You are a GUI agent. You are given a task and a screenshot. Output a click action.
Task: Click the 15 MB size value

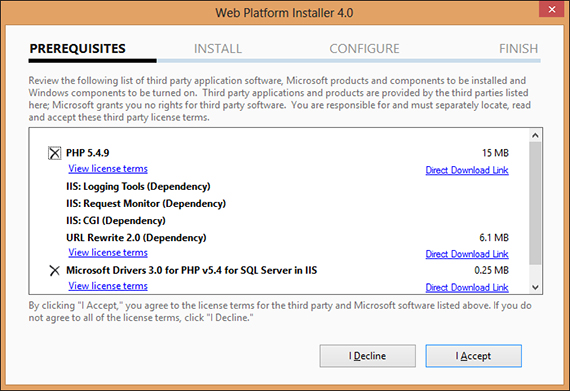[495, 153]
